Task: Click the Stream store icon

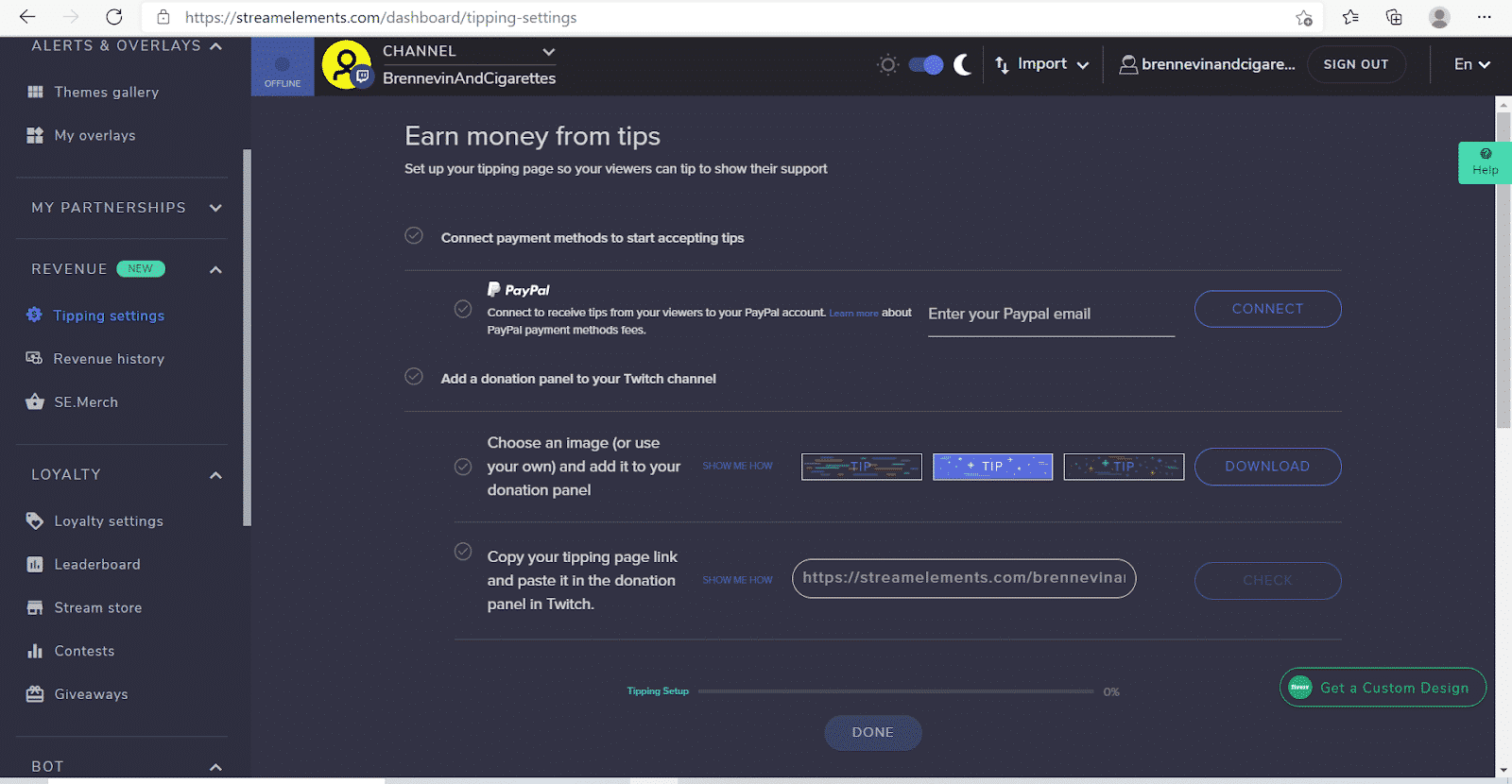Action: coord(35,607)
